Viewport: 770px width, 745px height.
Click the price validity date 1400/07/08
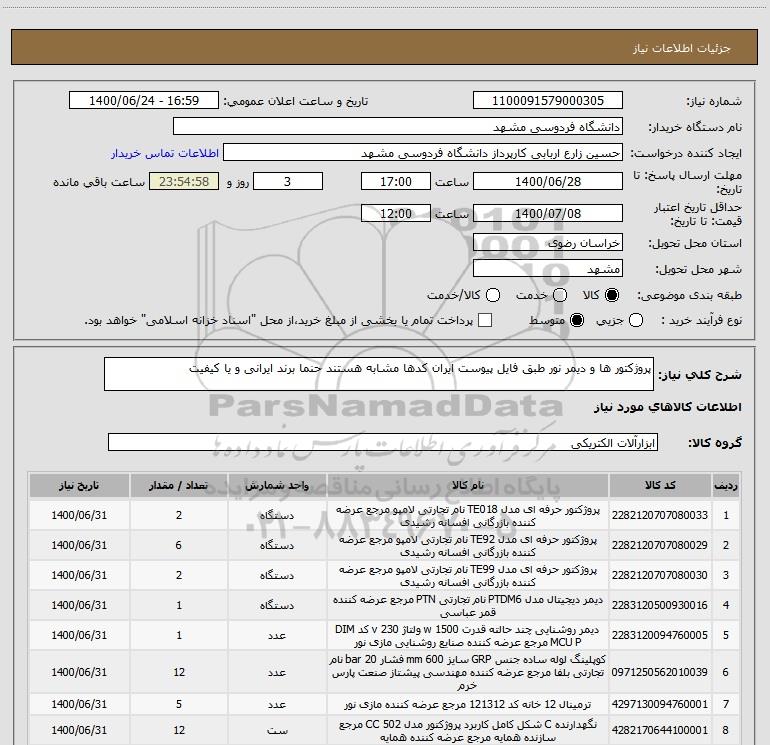548,213
